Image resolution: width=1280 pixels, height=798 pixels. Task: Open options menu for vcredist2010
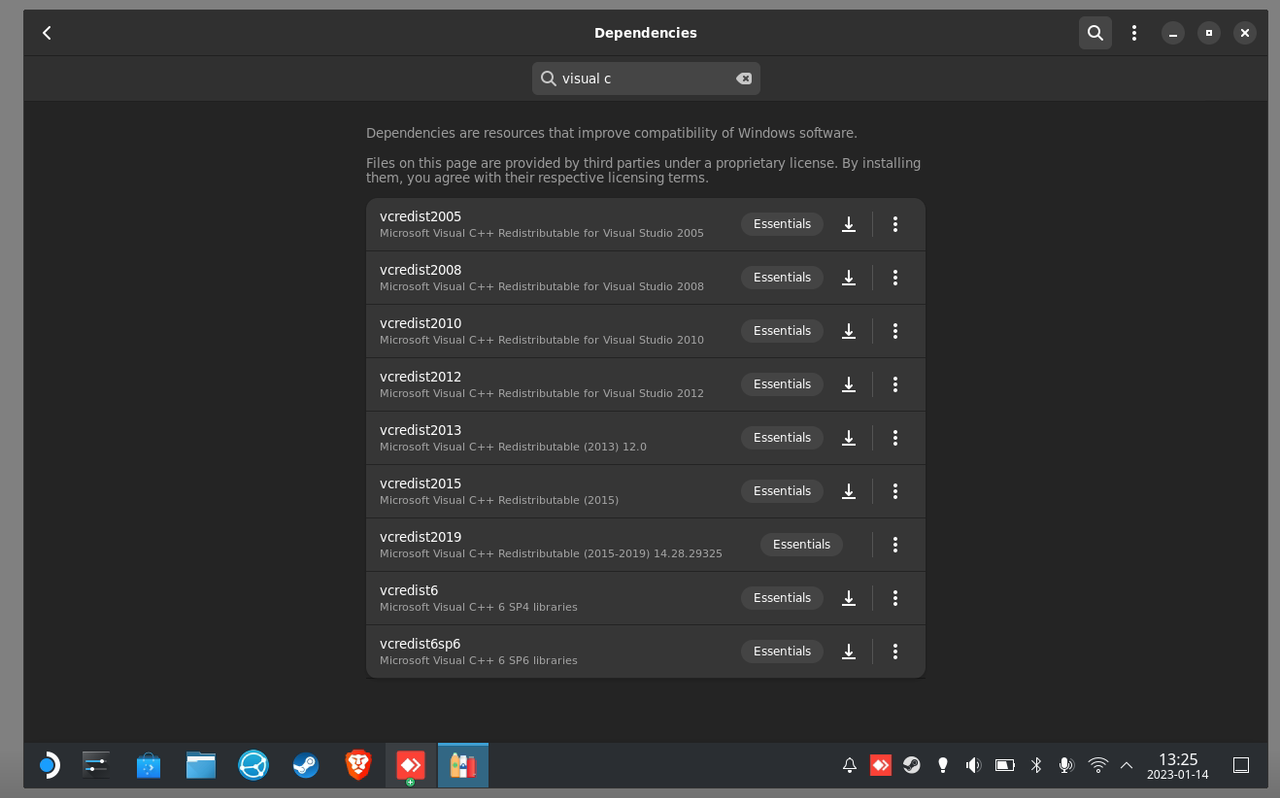pos(895,331)
